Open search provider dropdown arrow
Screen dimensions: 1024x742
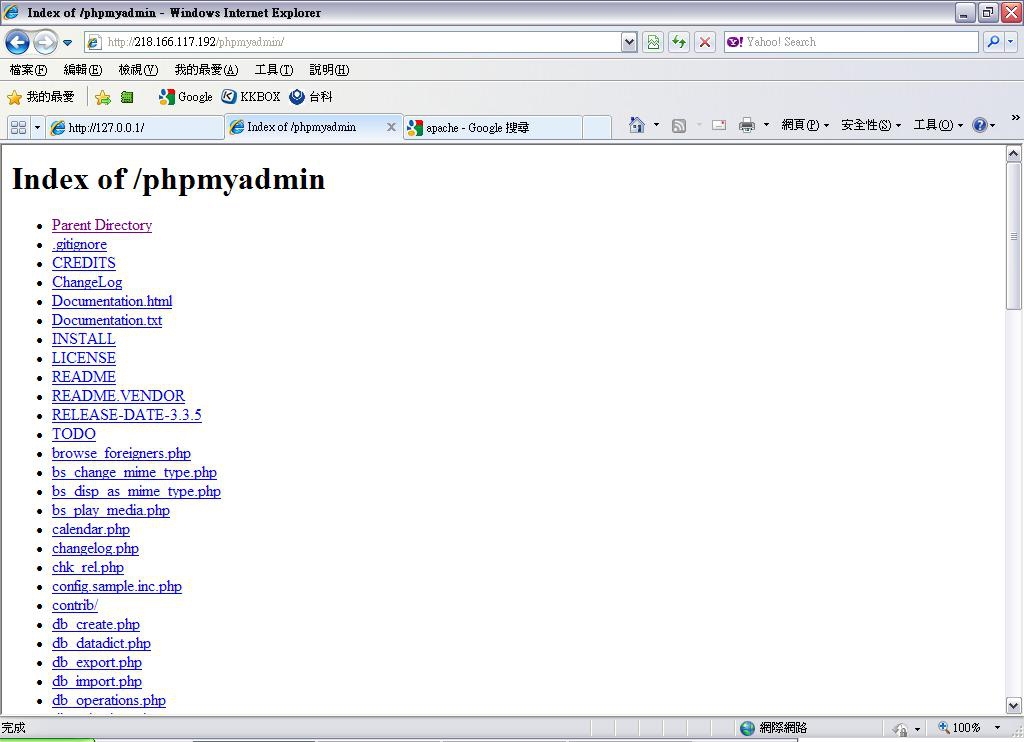click(x=1010, y=42)
